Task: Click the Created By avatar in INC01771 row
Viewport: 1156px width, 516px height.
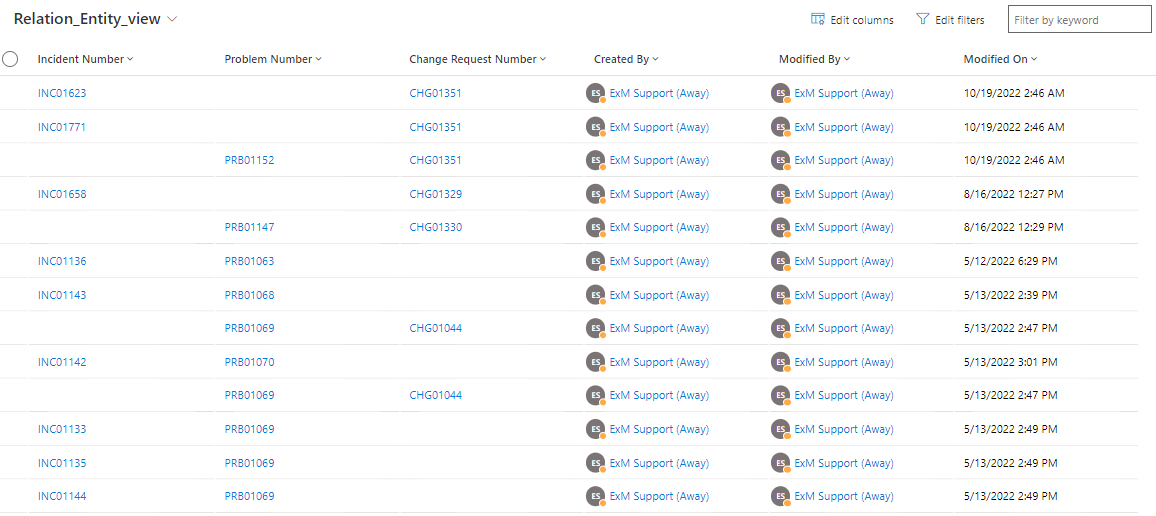Action: pyautogui.click(x=595, y=127)
